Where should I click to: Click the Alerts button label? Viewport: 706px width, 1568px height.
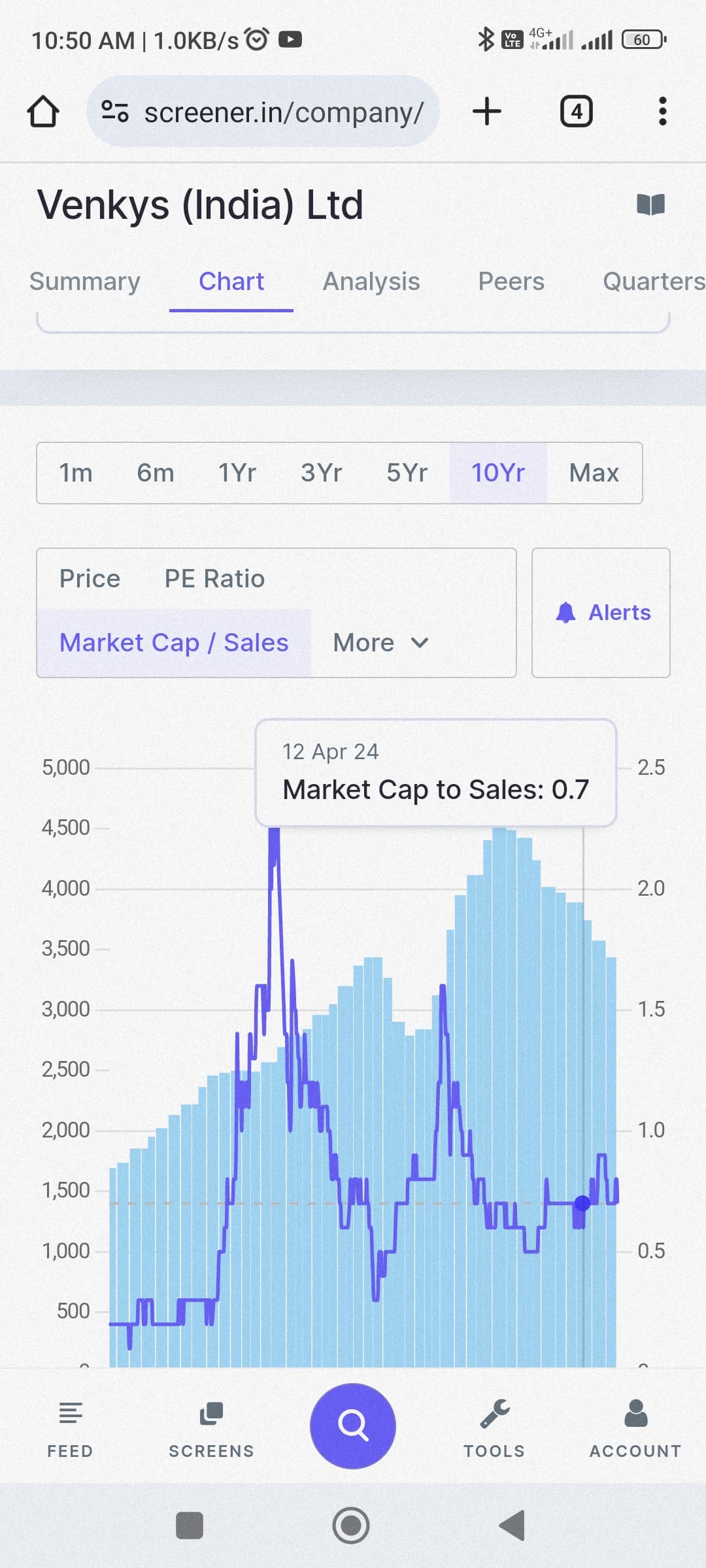pos(620,613)
